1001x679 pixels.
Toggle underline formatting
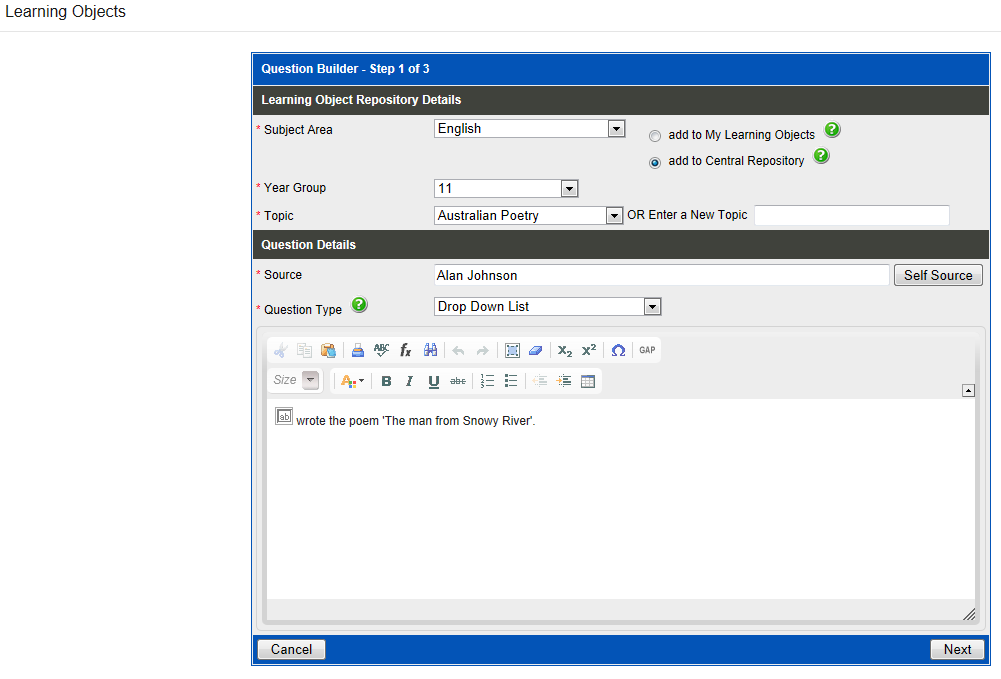(x=434, y=381)
